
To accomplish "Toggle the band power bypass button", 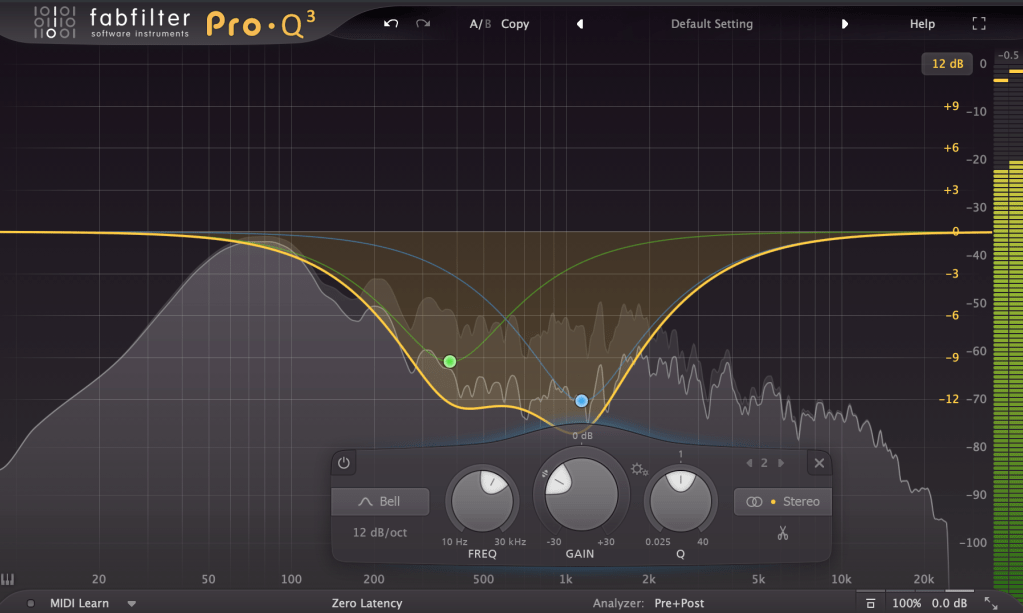I will pyautogui.click(x=344, y=463).
